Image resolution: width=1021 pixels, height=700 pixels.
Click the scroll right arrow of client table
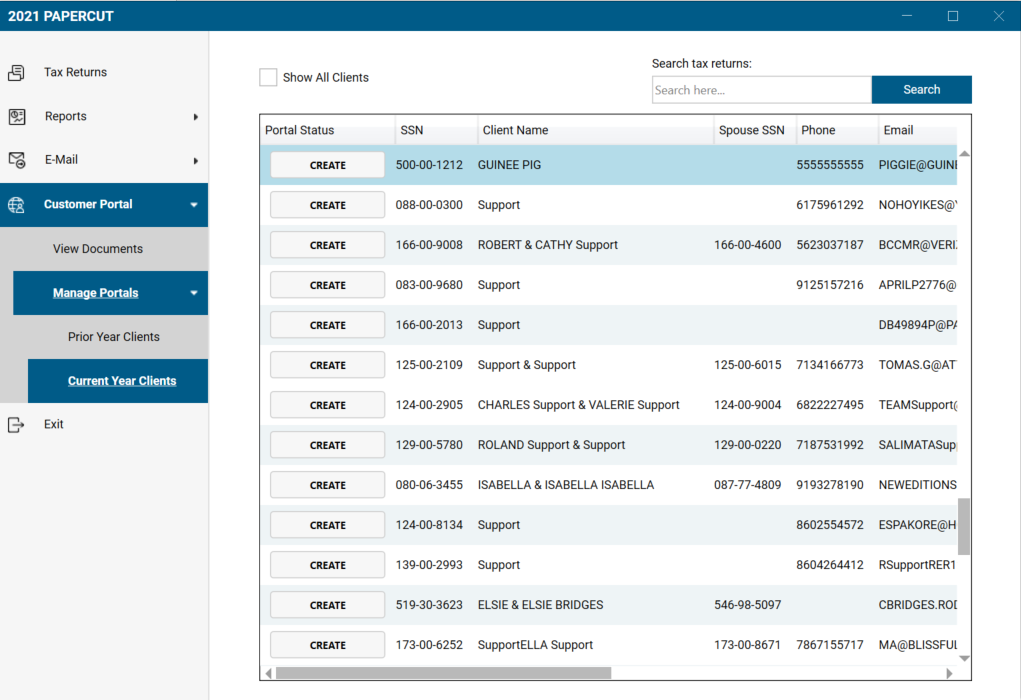click(949, 673)
